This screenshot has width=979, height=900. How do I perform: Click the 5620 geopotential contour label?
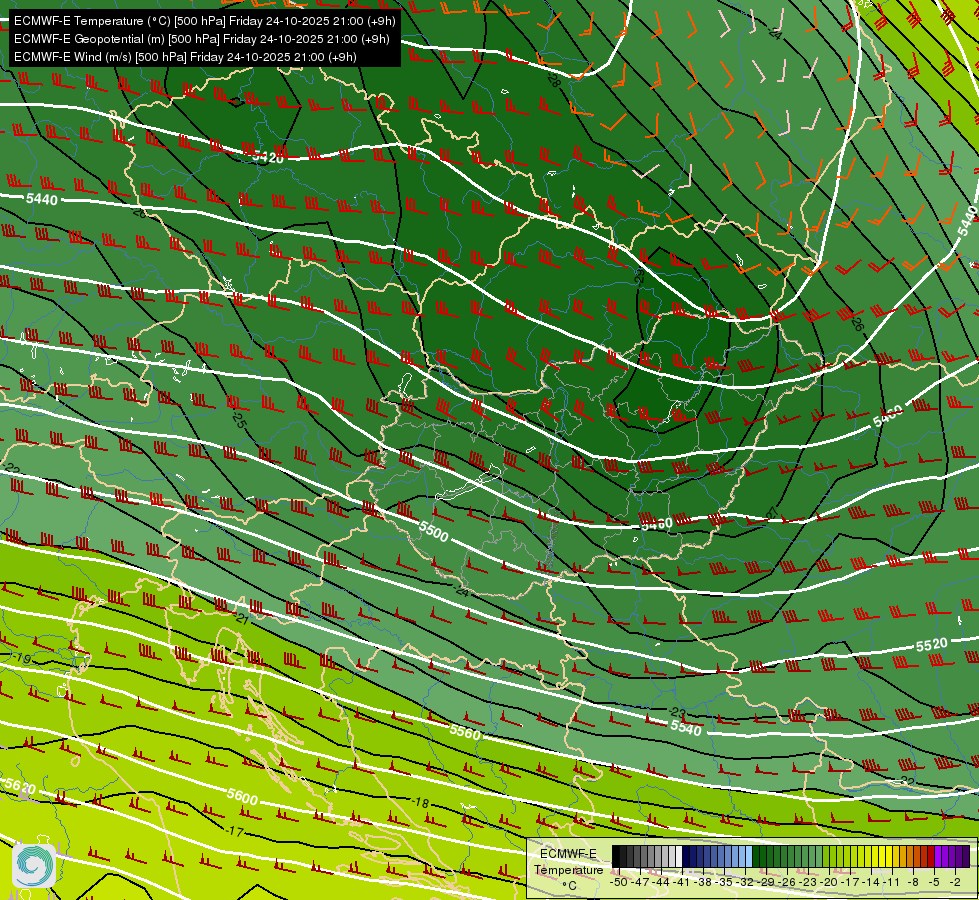tap(20, 786)
